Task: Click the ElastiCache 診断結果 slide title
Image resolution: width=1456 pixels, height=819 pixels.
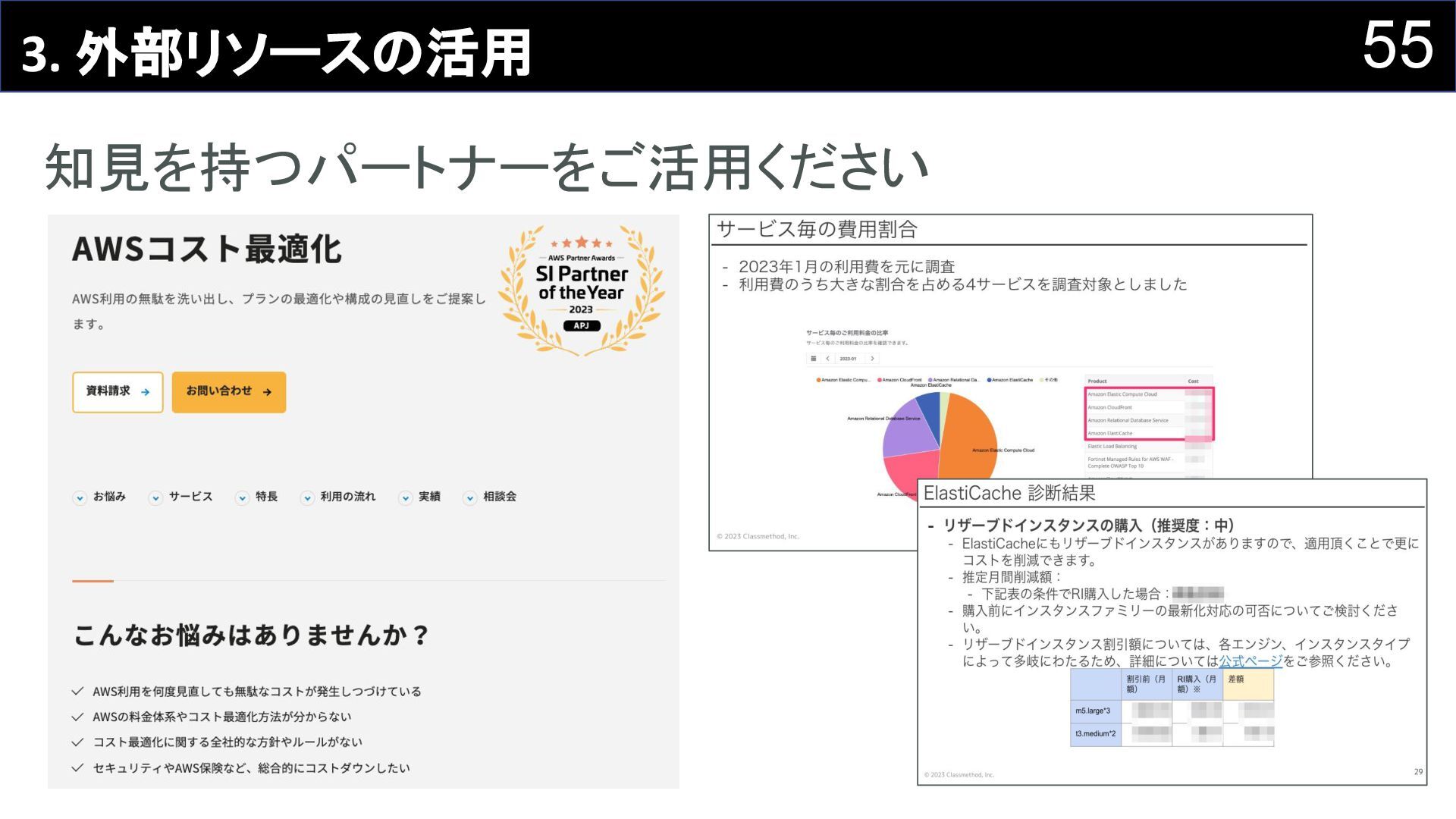Action: 1009,494
